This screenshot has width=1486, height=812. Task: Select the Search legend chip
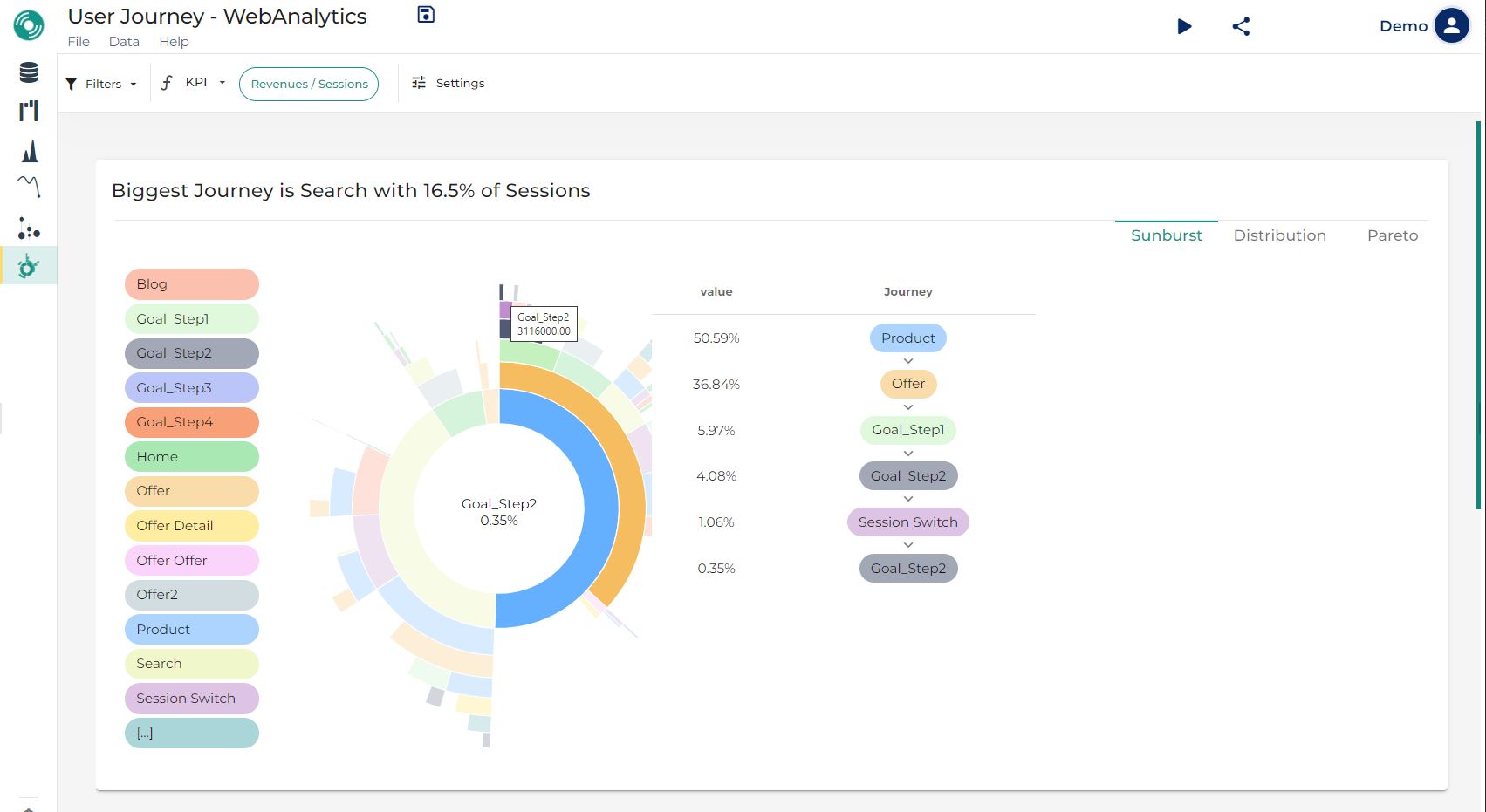pyautogui.click(x=192, y=664)
